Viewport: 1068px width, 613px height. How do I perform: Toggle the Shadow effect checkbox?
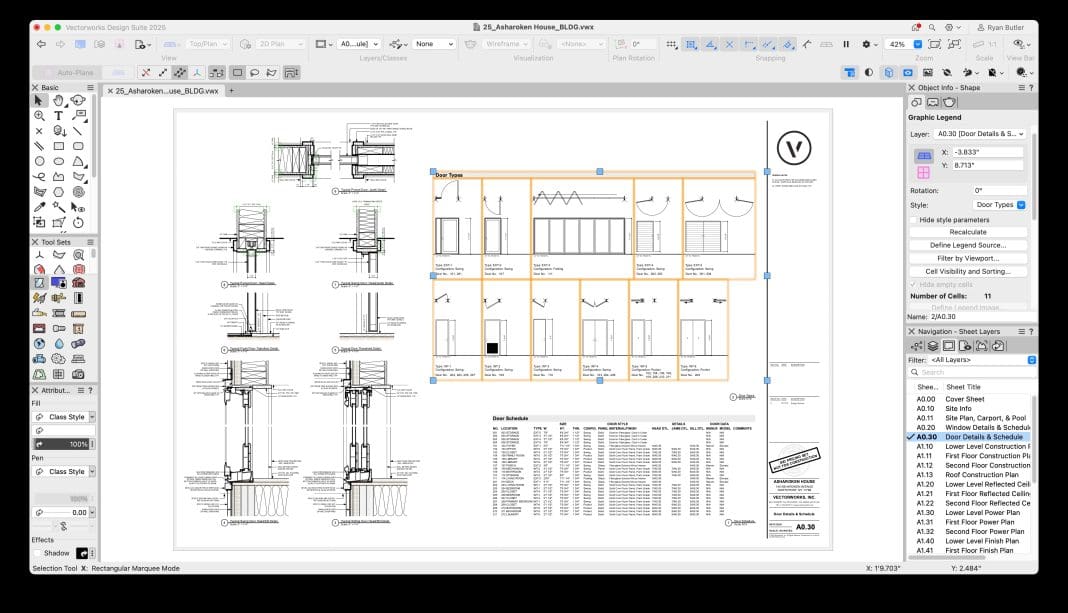[38, 553]
